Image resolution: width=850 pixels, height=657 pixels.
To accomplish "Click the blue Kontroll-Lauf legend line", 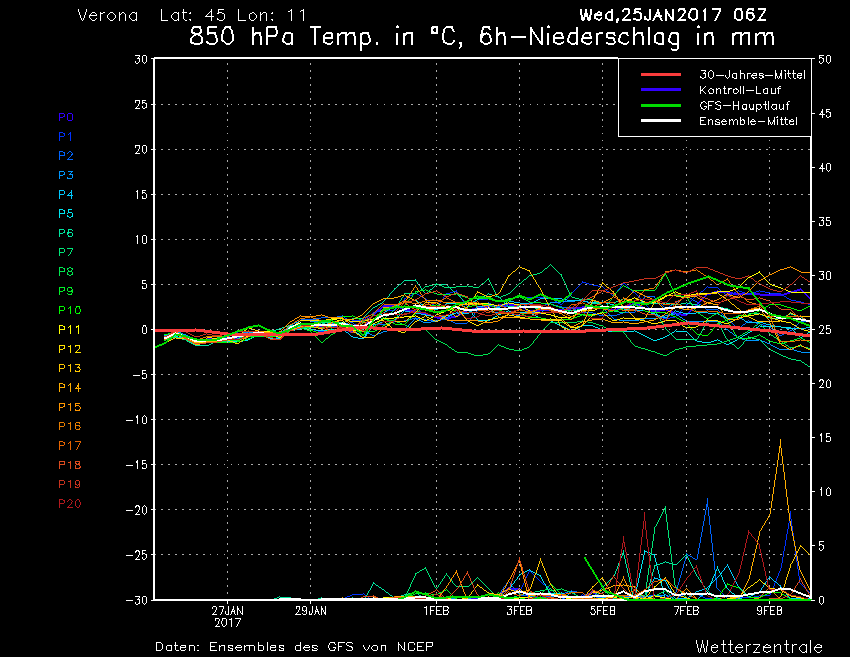I will coord(661,90).
